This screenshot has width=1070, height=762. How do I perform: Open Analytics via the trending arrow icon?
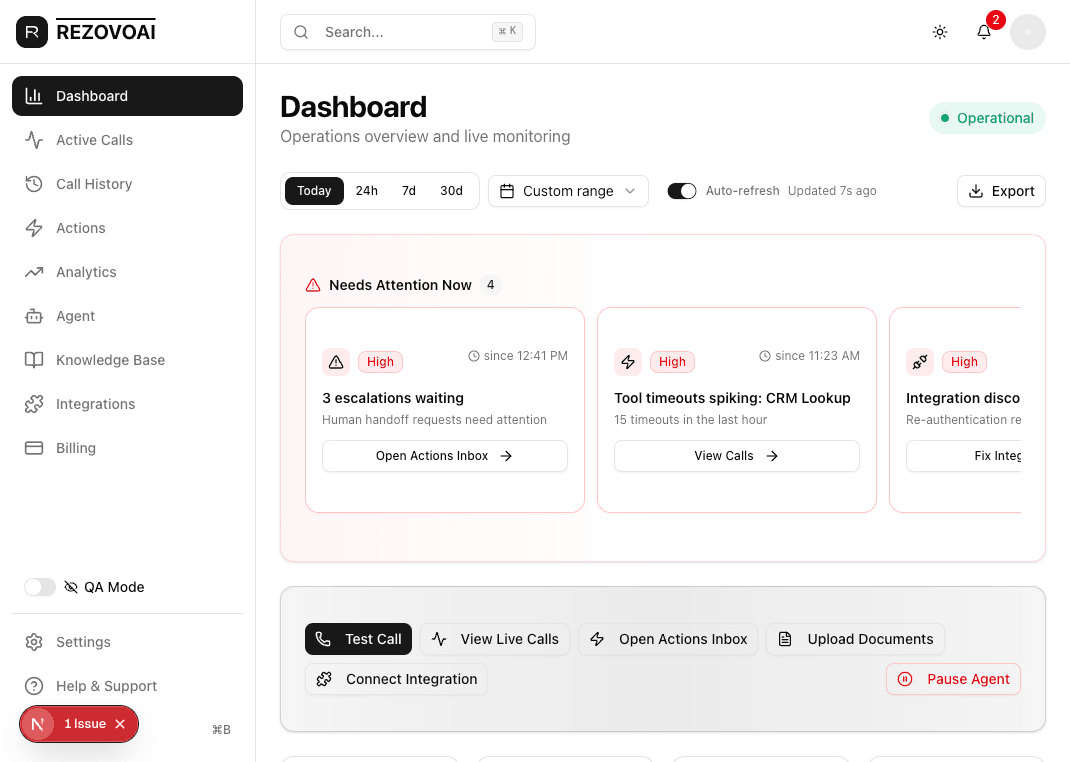click(x=33, y=272)
